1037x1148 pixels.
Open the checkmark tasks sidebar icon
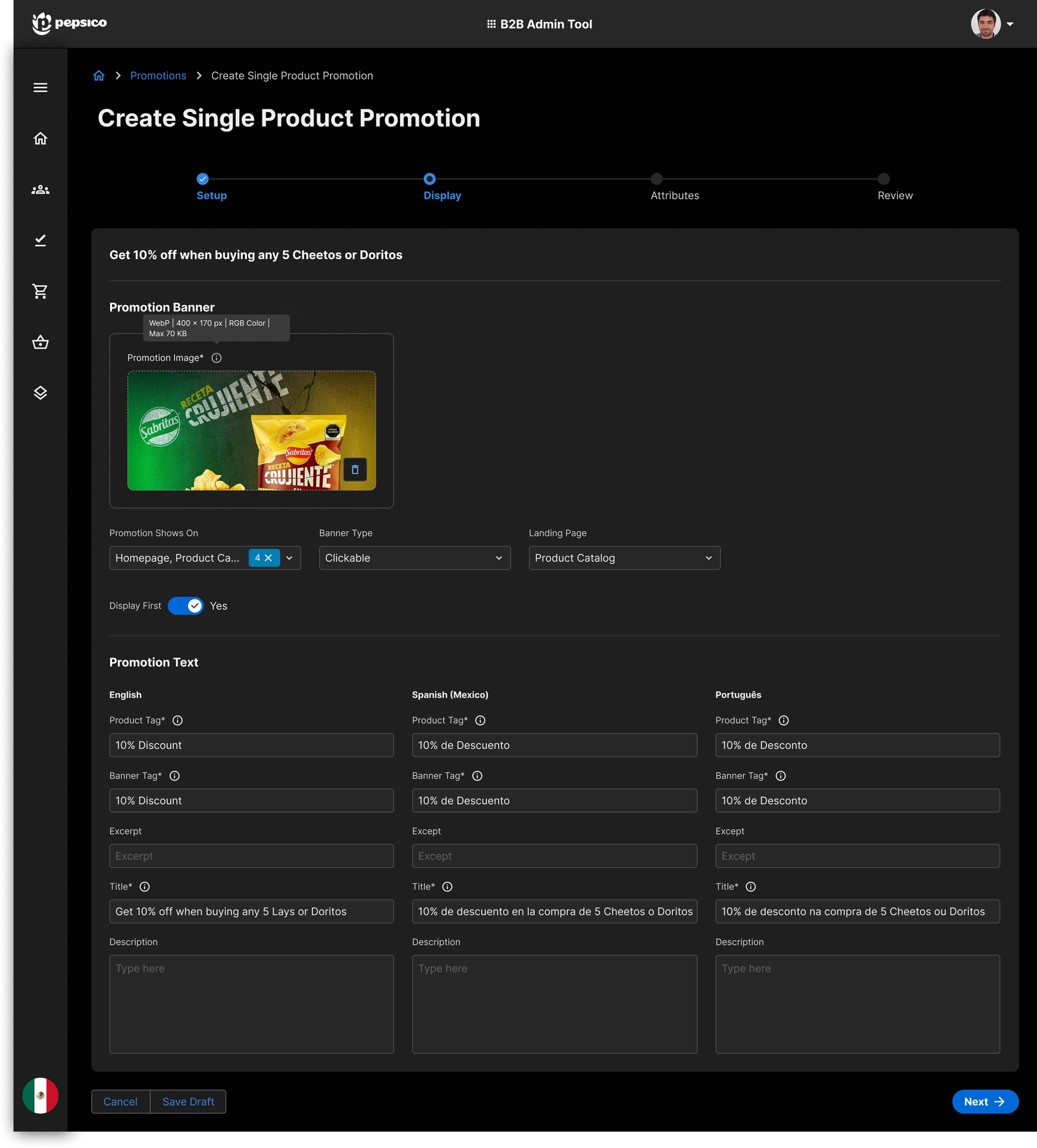[x=40, y=240]
